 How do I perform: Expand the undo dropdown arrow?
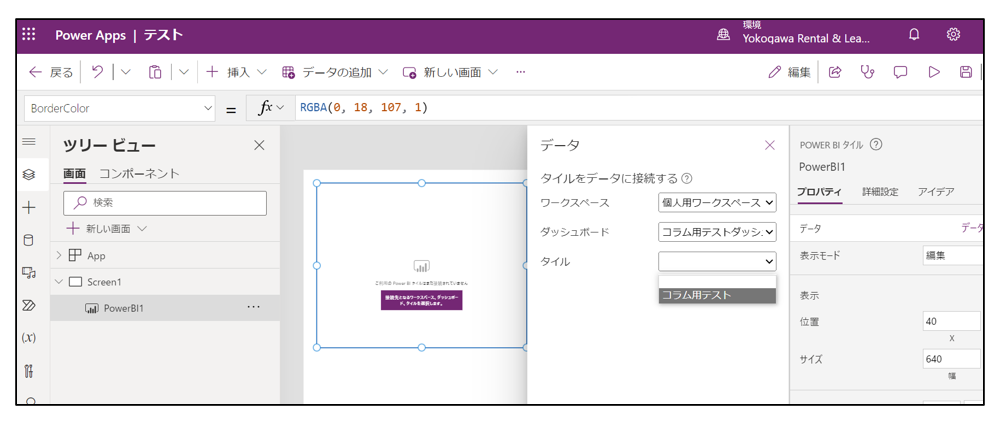[x=125, y=72]
